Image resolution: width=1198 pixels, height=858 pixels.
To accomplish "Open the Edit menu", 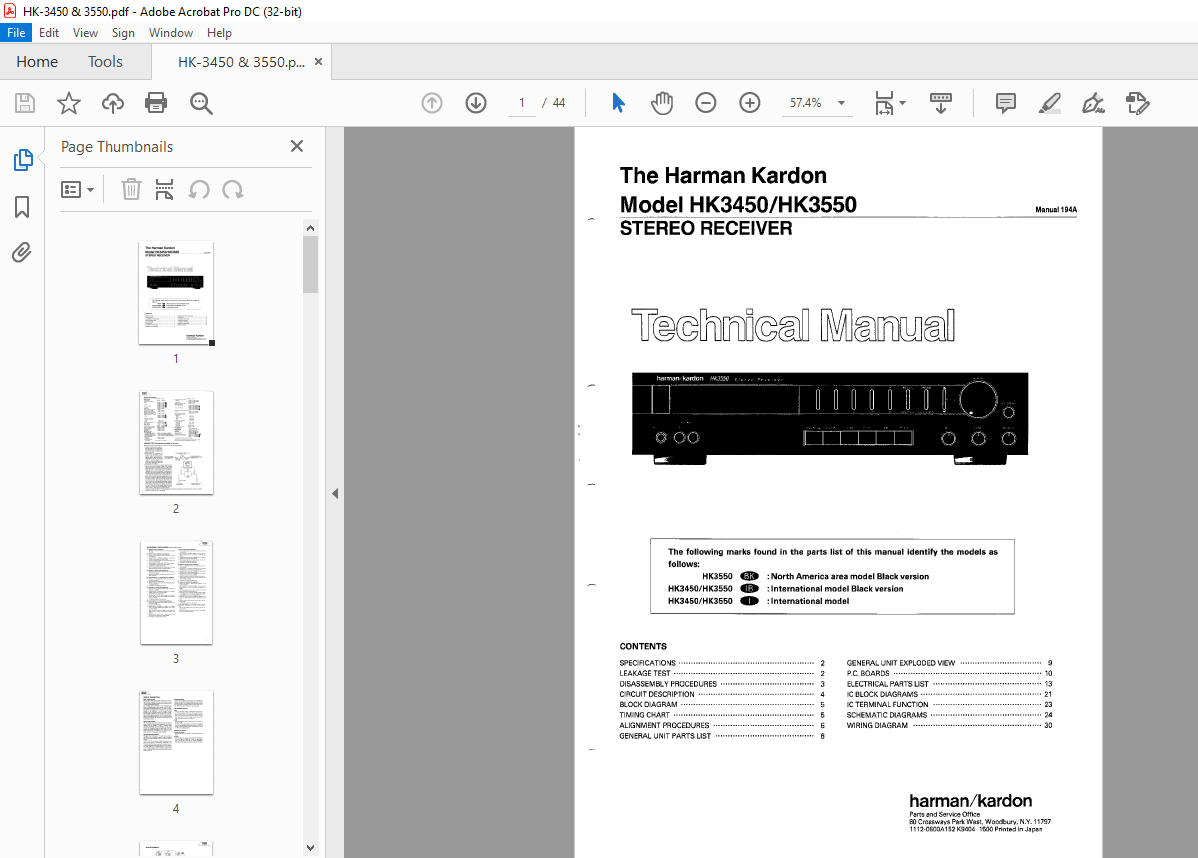I will coord(49,33).
